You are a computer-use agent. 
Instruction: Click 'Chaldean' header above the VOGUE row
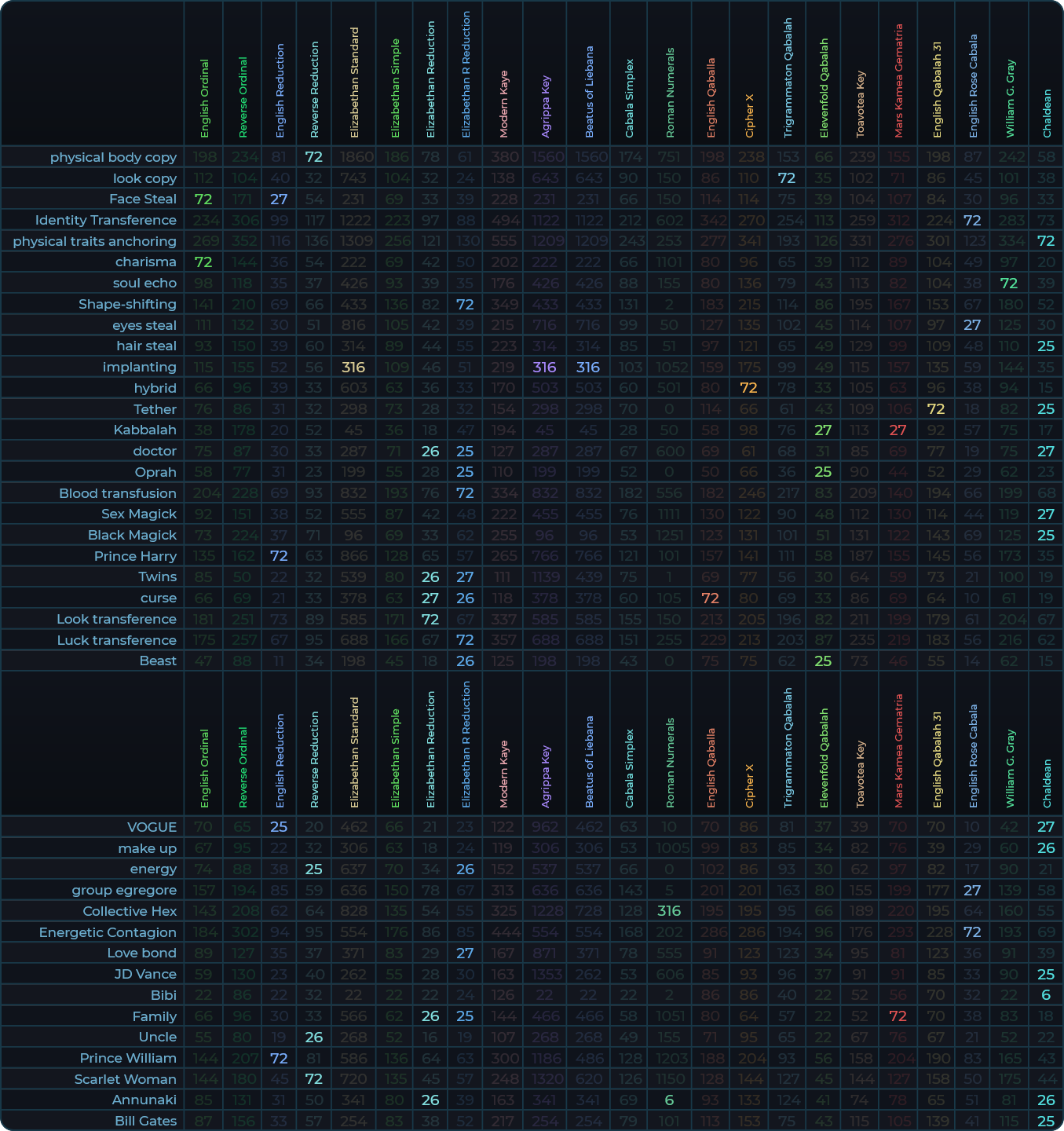[1046, 783]
